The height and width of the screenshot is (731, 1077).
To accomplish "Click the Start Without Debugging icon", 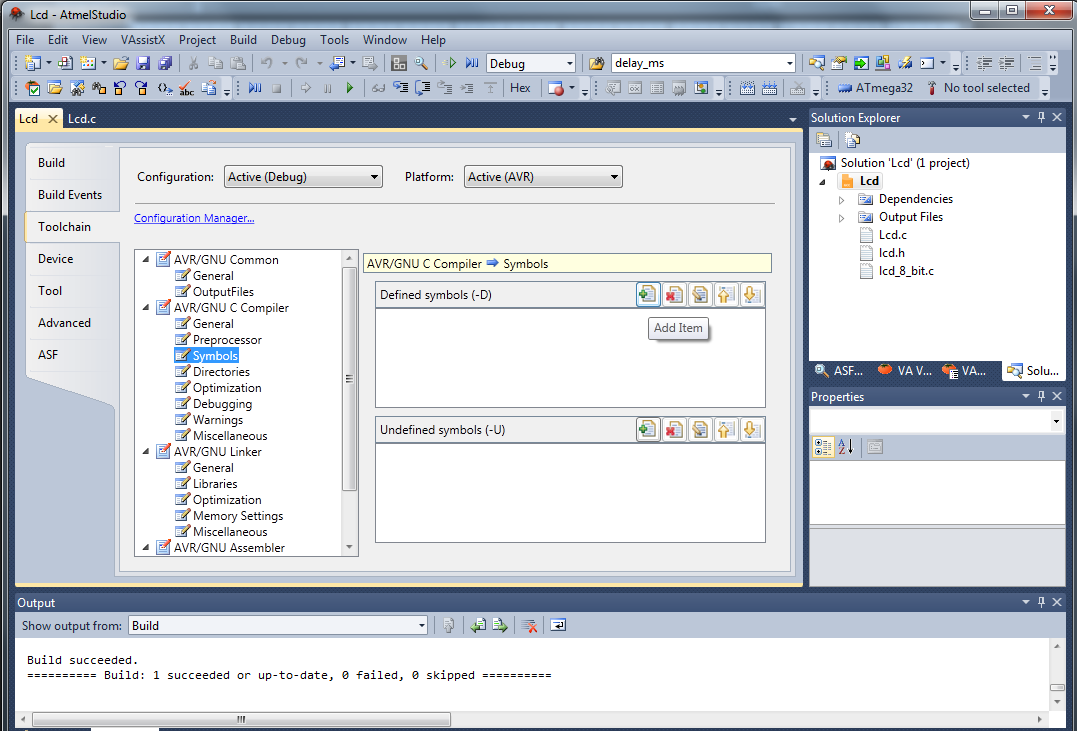I will 450,63.
